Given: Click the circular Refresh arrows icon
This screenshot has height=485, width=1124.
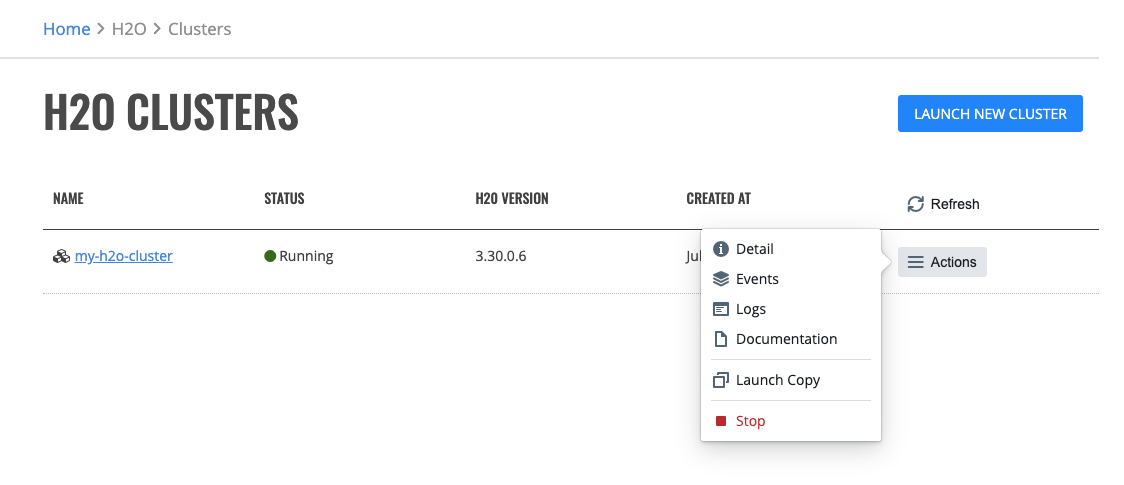Looking at the screenshot, I should pos(915,204).
